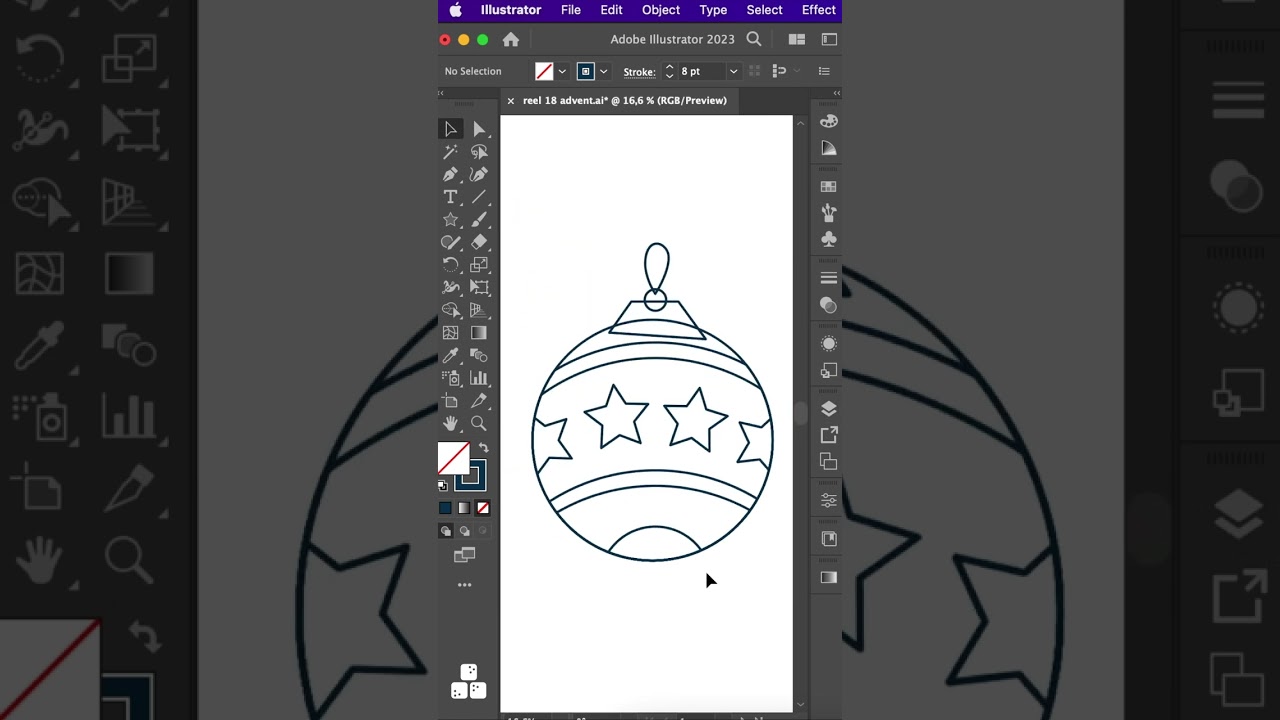1280x720 pixels.
Task: Open Illustrator application menu
Action: point(511,10)
